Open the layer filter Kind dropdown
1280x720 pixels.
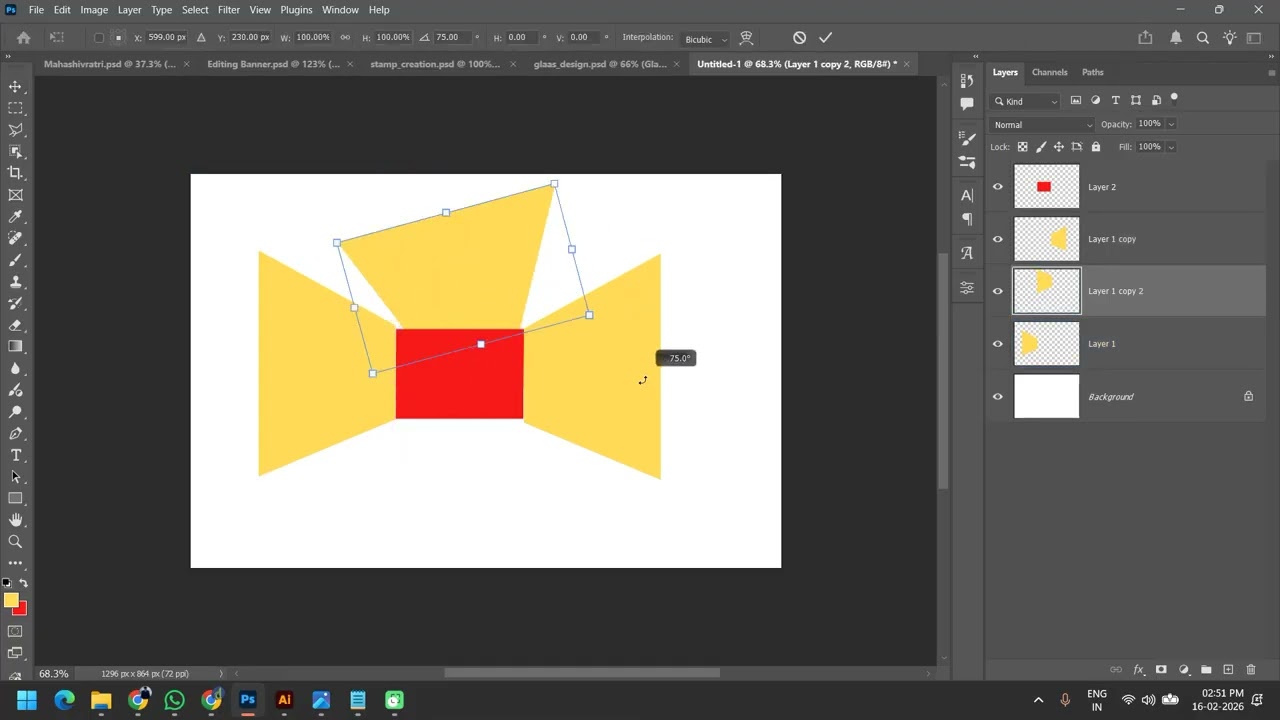pyautogui.click(x=1025, y=101)
